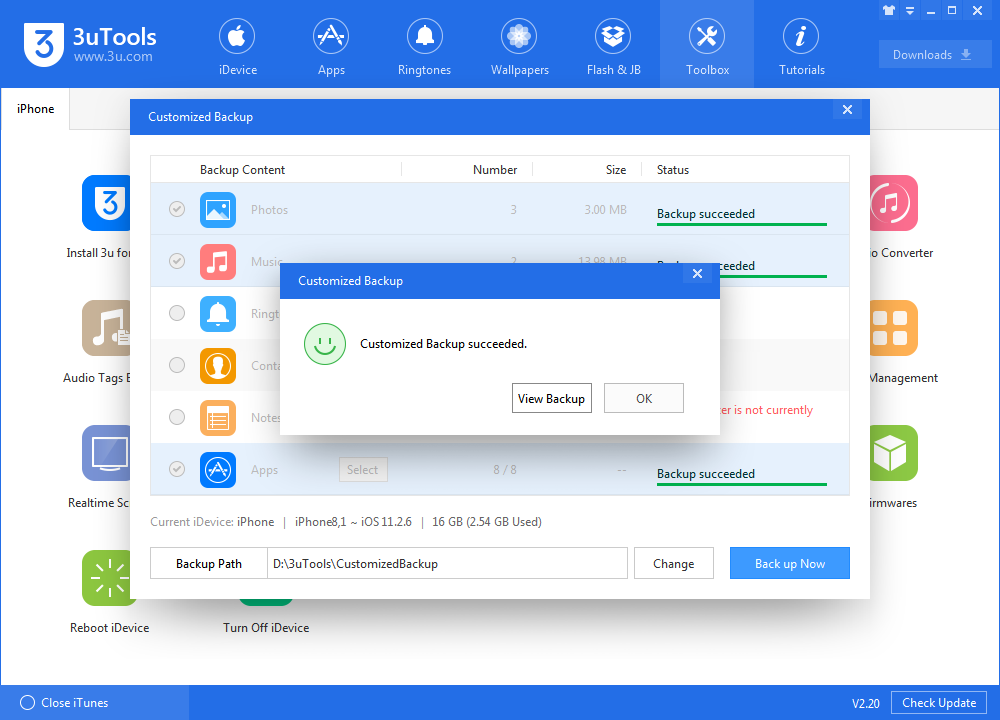Image resolution: width=1000 pixels, height=720 pixels.
Task: Click Select button in Apps row
Action: click(363, 470)
